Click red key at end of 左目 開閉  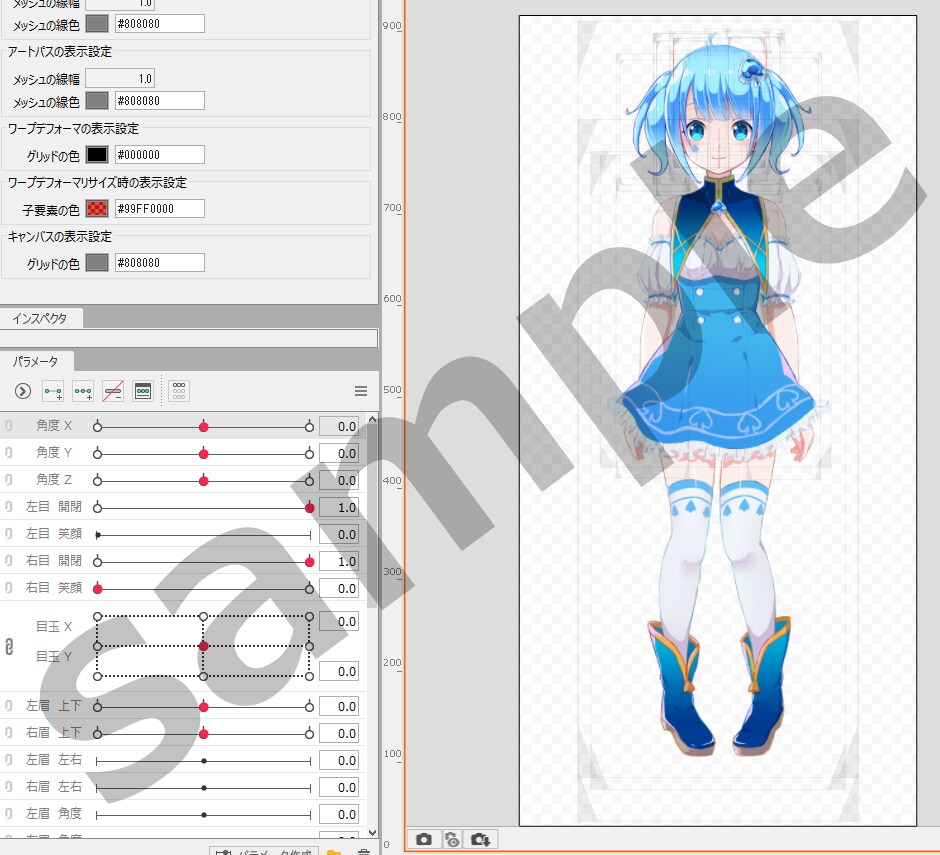pyautogui.click(x=309, y=508)
